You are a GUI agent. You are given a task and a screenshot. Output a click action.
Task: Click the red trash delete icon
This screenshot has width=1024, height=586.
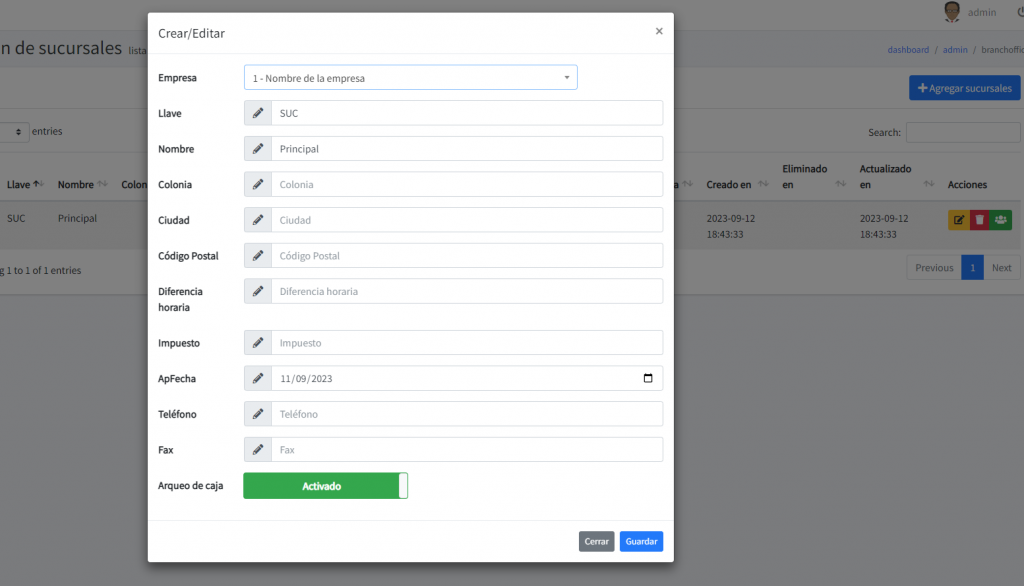coord(980,220)
